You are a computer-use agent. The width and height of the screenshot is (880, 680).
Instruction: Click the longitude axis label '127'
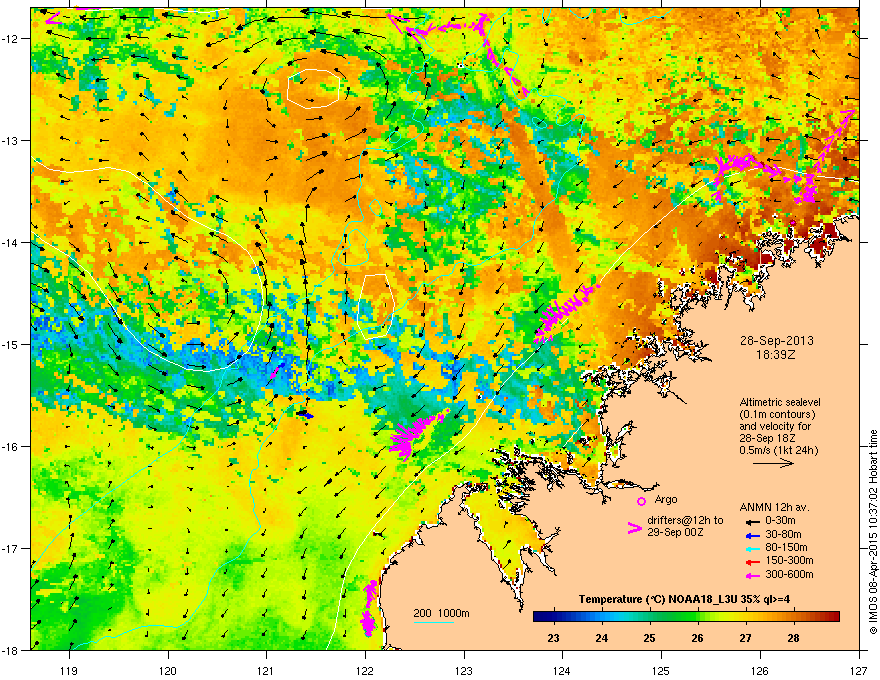(859, 670)
